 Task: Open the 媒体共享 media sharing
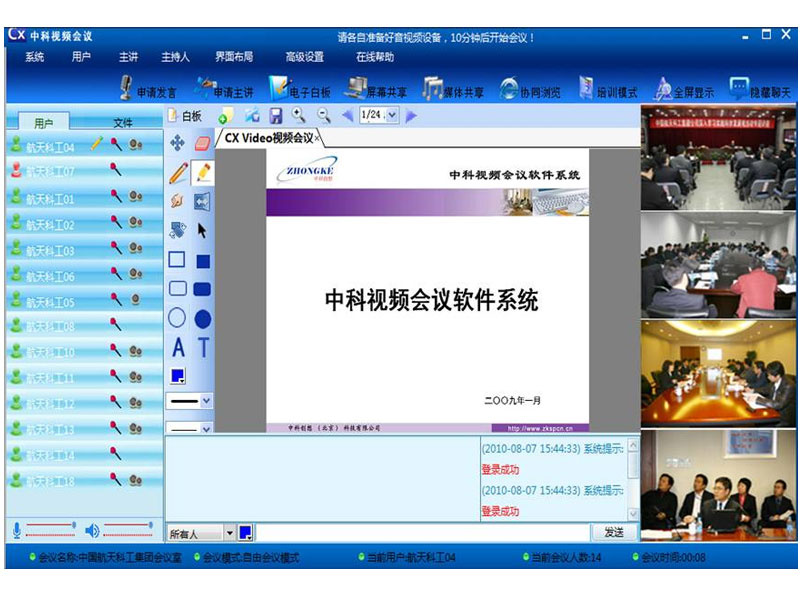[453, 89]
